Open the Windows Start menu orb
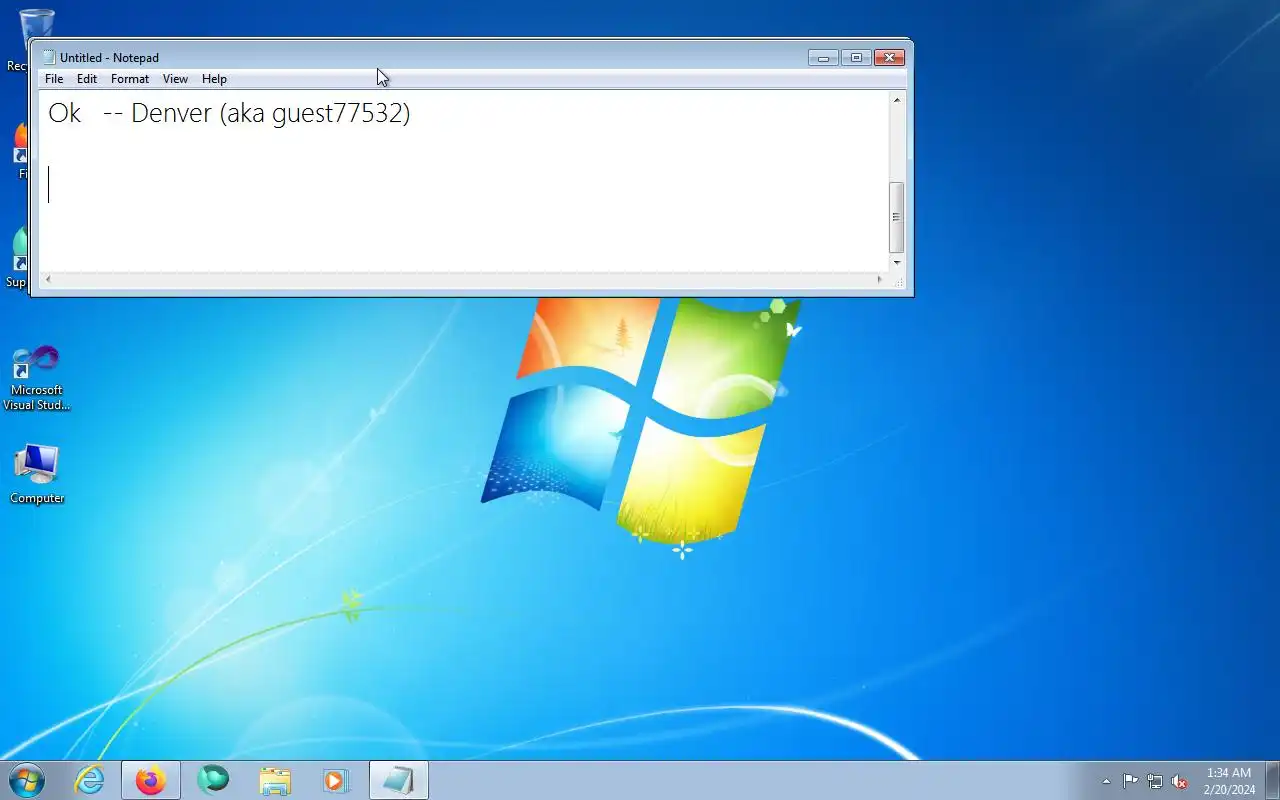Viewport: 1280px width, 800px height. [x=27, y=780]
